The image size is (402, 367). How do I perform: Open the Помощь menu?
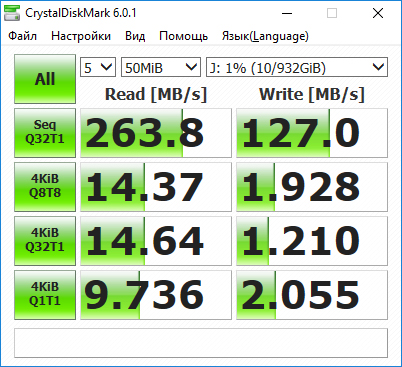[184, 36]
